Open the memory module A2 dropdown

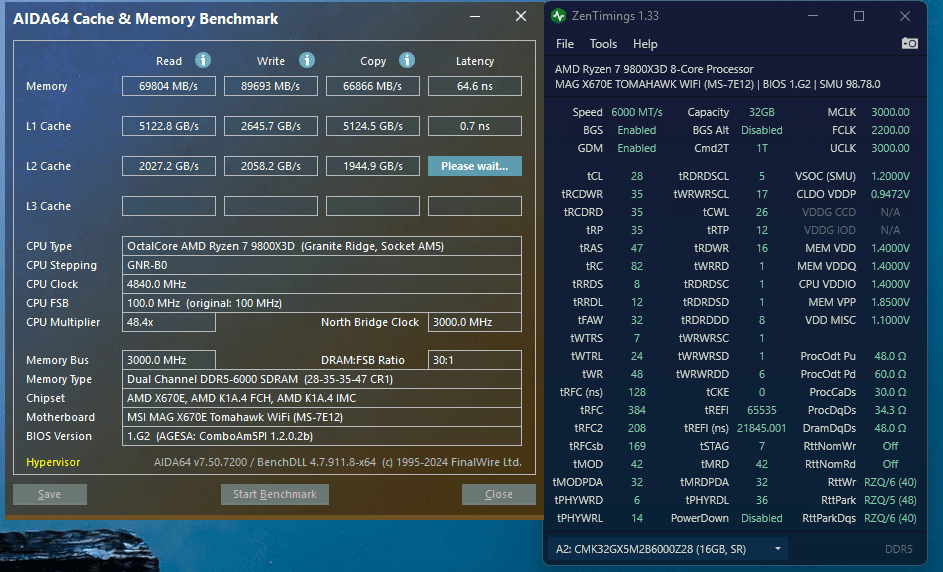point(668,549)
